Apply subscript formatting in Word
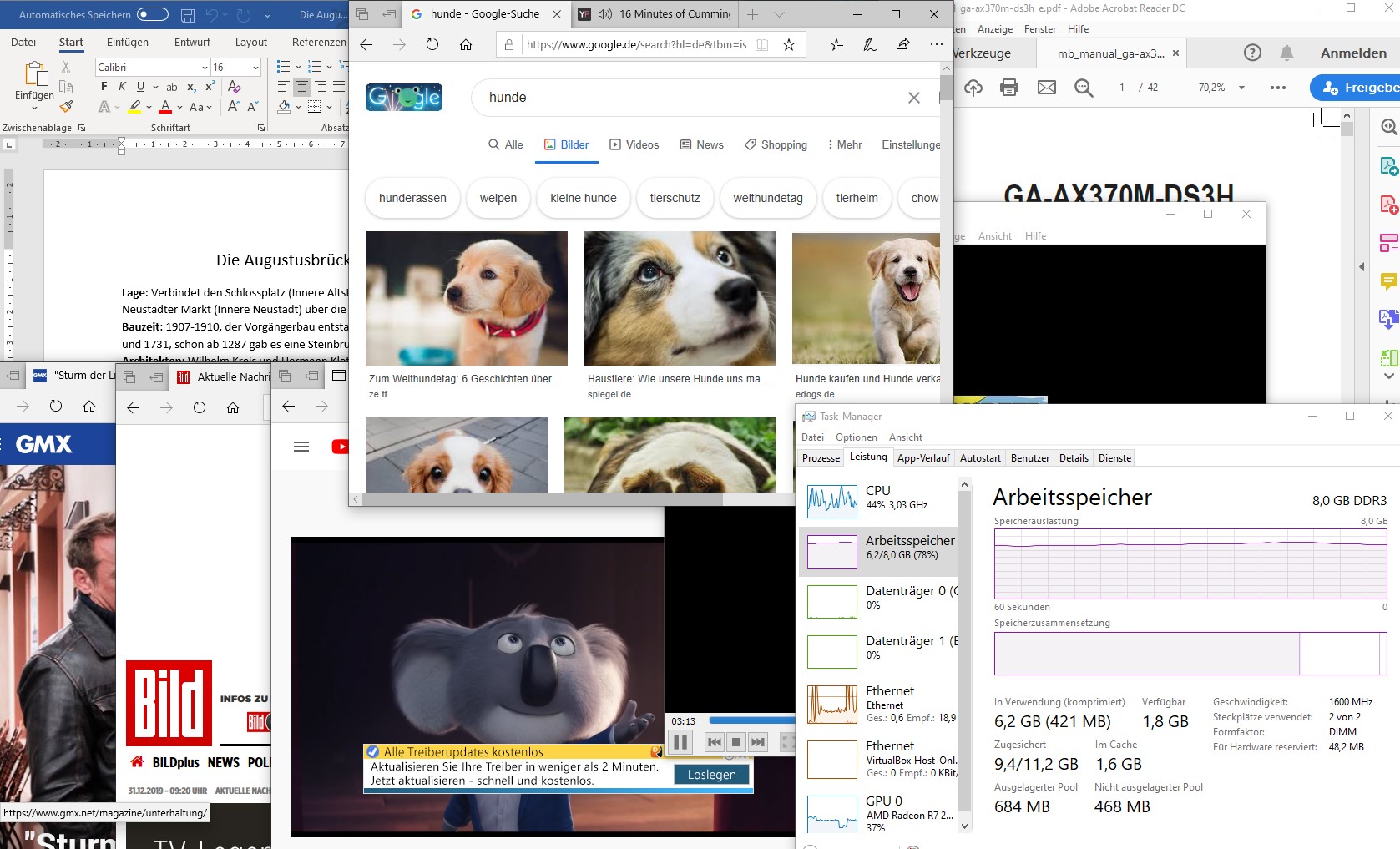This screenshot has width=1400, height=849. tap(191, 87)
